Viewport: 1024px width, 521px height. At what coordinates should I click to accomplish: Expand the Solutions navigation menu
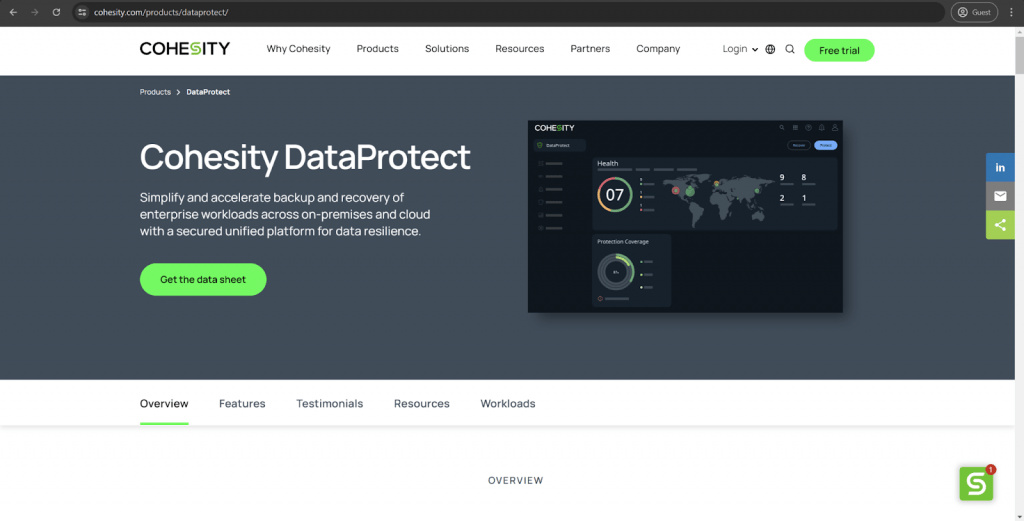(447, 49)
